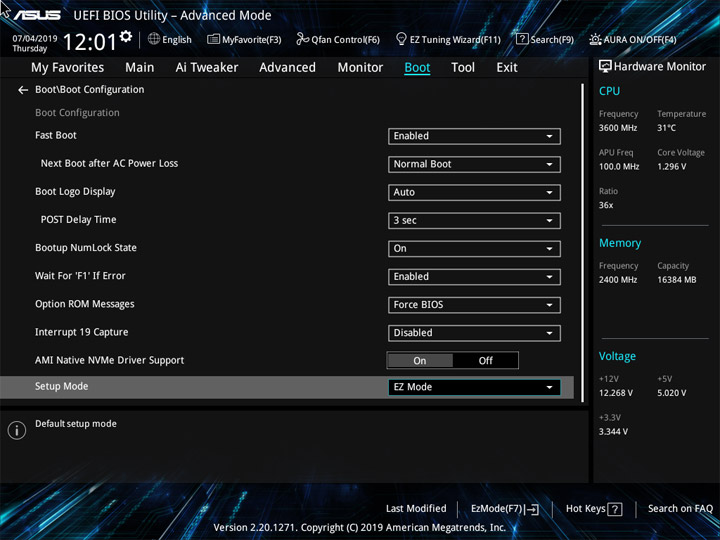
Task: Open the Wait For 'F1' If Error dropdown
Action: coord(474,277)
